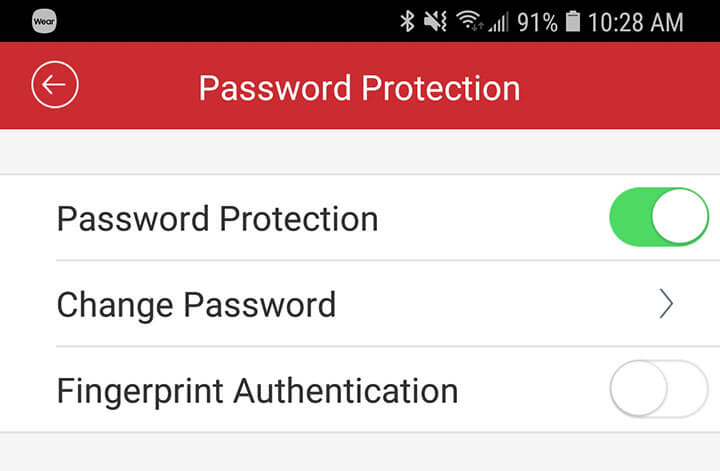Tap the 10:28 AM clock
This screenshot has height=471, width=720.
click(636, 22)
